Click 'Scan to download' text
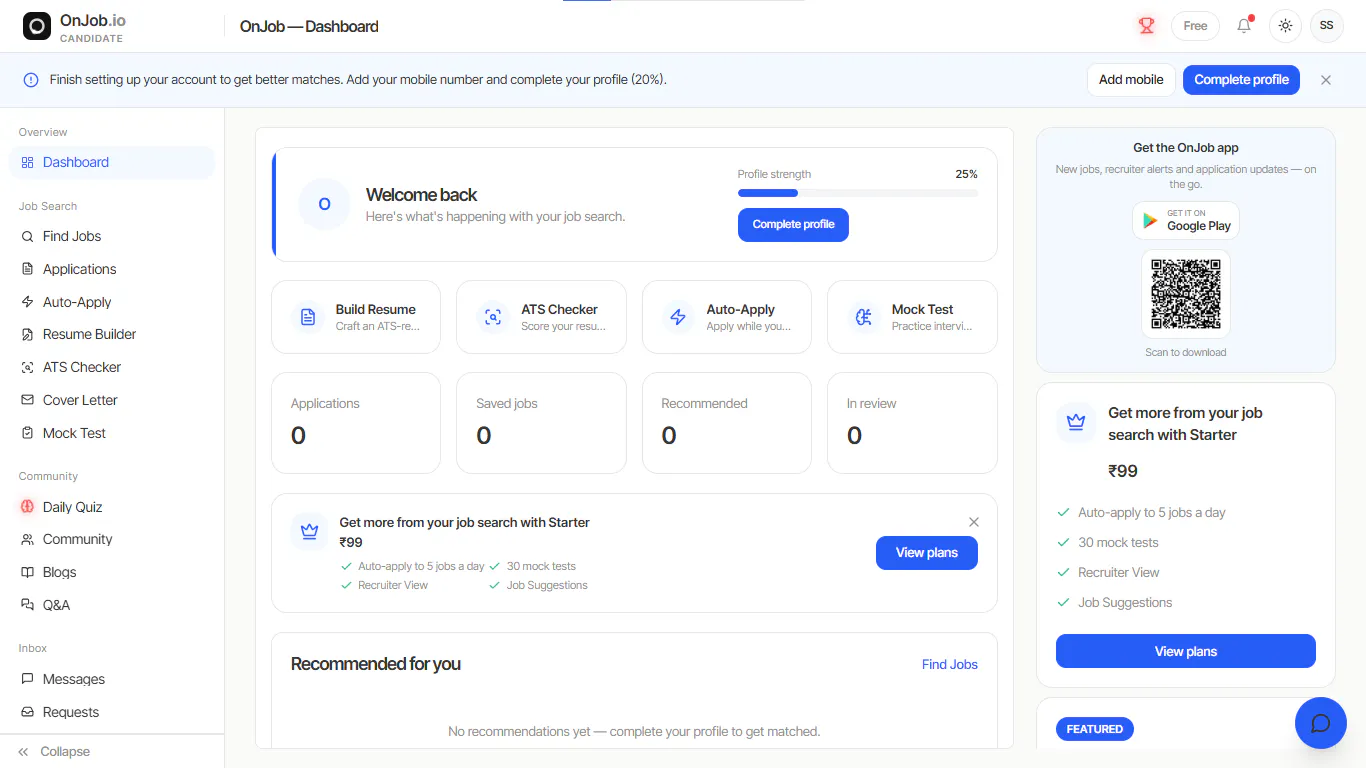 click(x=1186, y=352)
